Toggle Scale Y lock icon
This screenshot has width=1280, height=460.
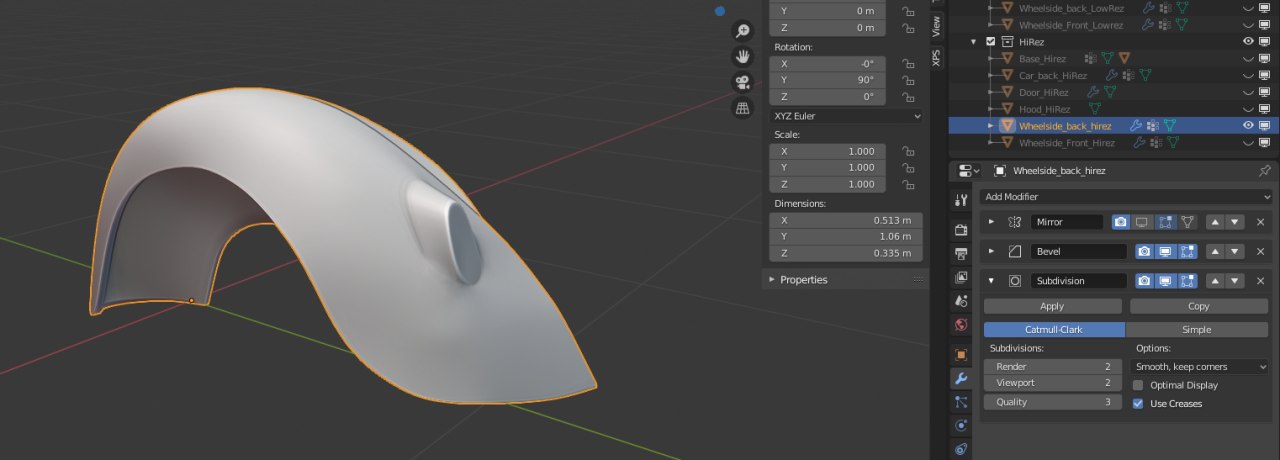tap(908, 168)
